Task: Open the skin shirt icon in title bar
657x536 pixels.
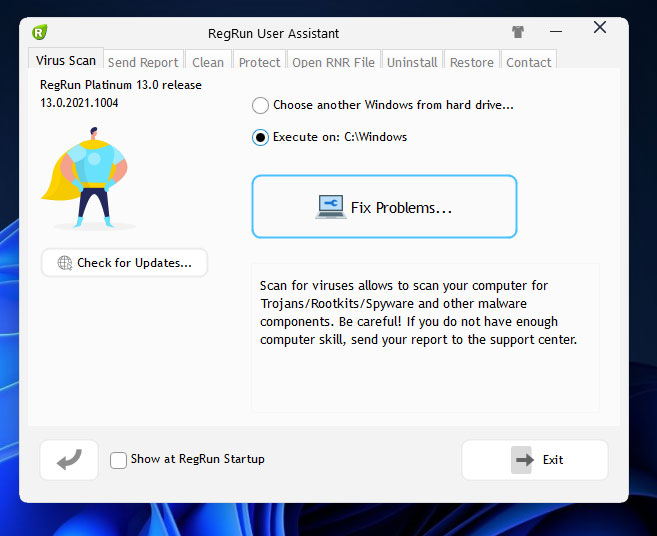Action: tap(518, 32)
